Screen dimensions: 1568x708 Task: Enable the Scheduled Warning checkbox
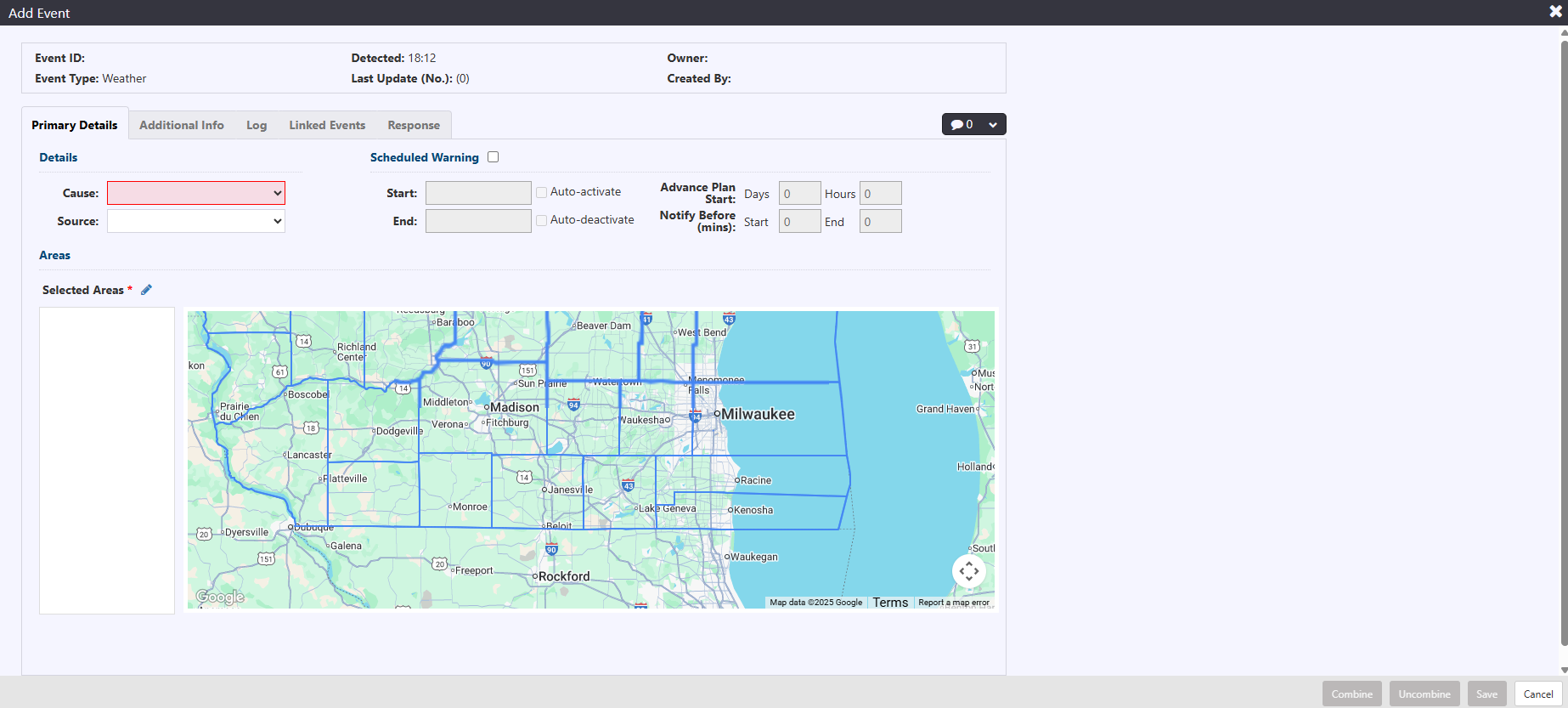pyautogui.click(x=494, y=157)
